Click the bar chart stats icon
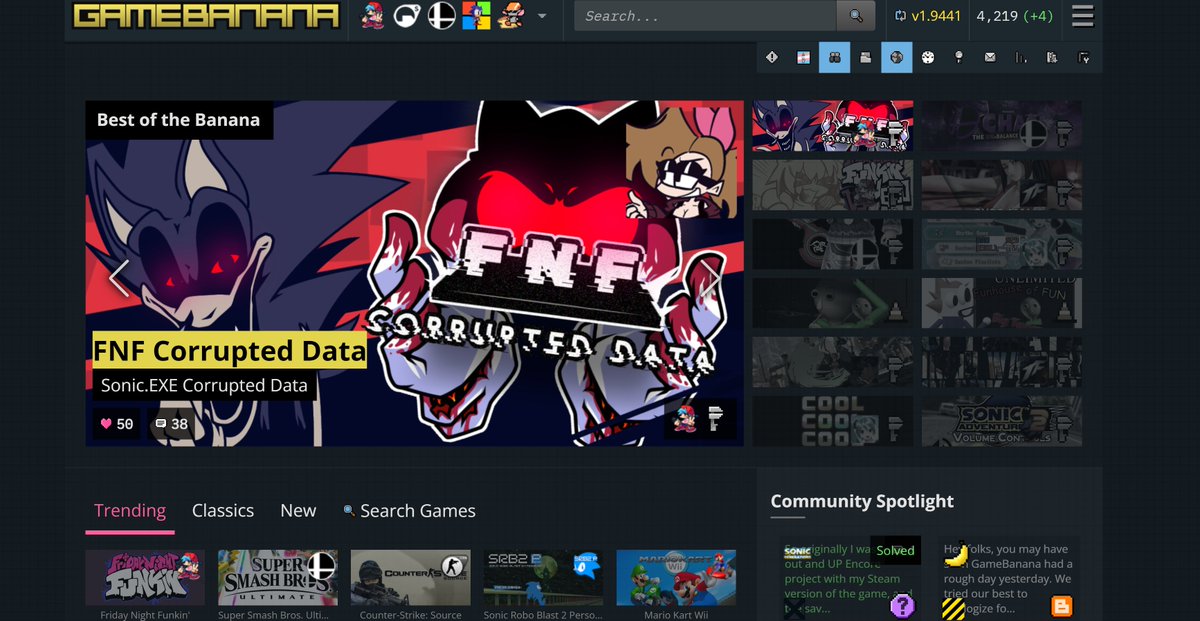This screenshot has width=1200, height=621. click(1021, 58)
